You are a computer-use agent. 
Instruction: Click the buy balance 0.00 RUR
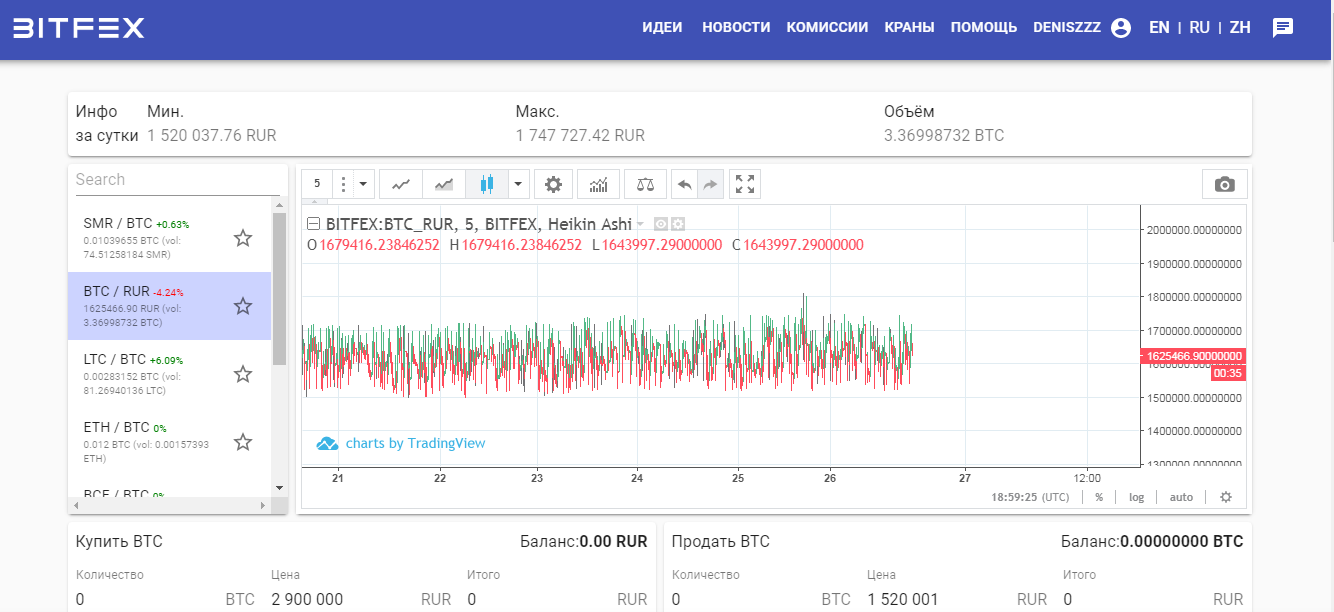[x=613, y=542]
